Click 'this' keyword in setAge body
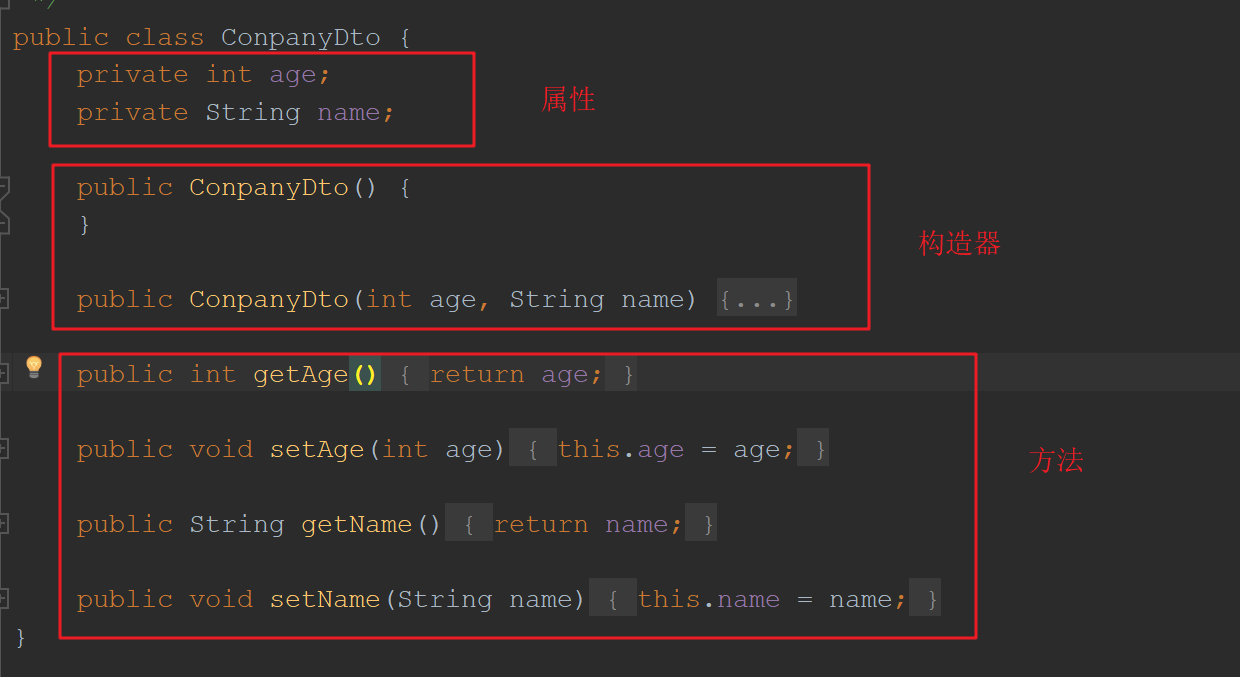 point(589,449)
